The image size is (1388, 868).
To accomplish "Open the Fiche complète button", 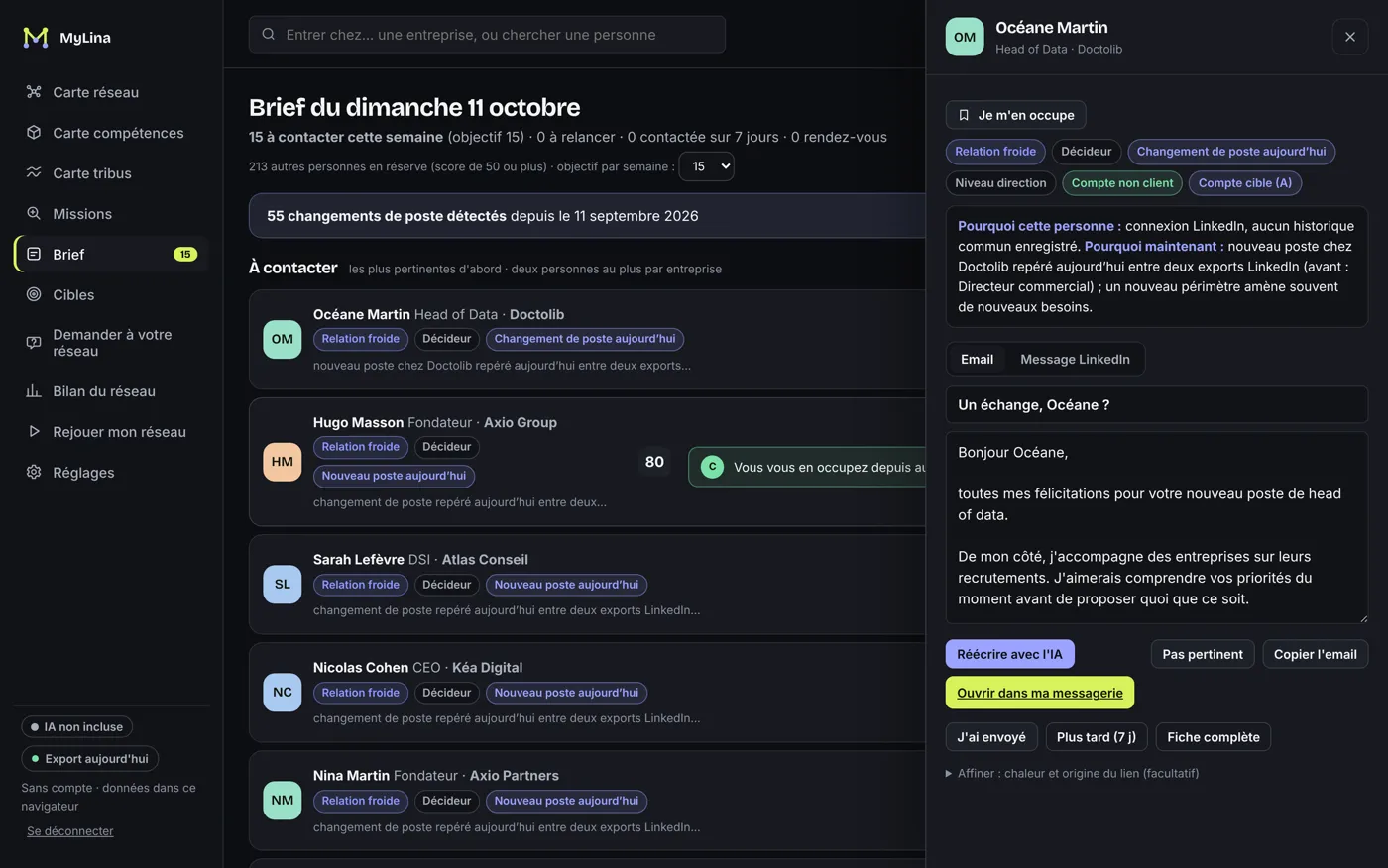I will [x=1214, y=737].
